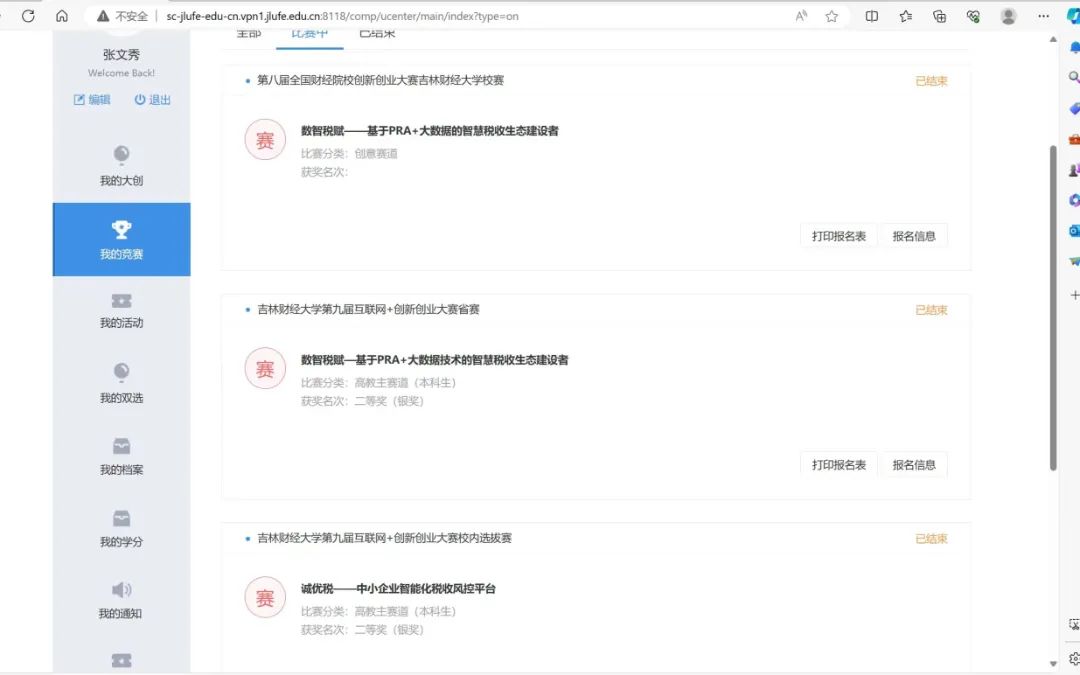This screenshot has width=1080, height=675.
Task: Select the 比赛中 tab
Action: 309,34
